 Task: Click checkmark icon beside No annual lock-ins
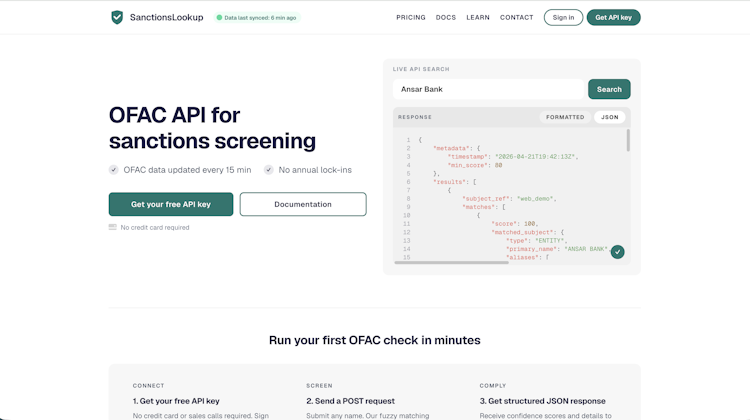269,170
